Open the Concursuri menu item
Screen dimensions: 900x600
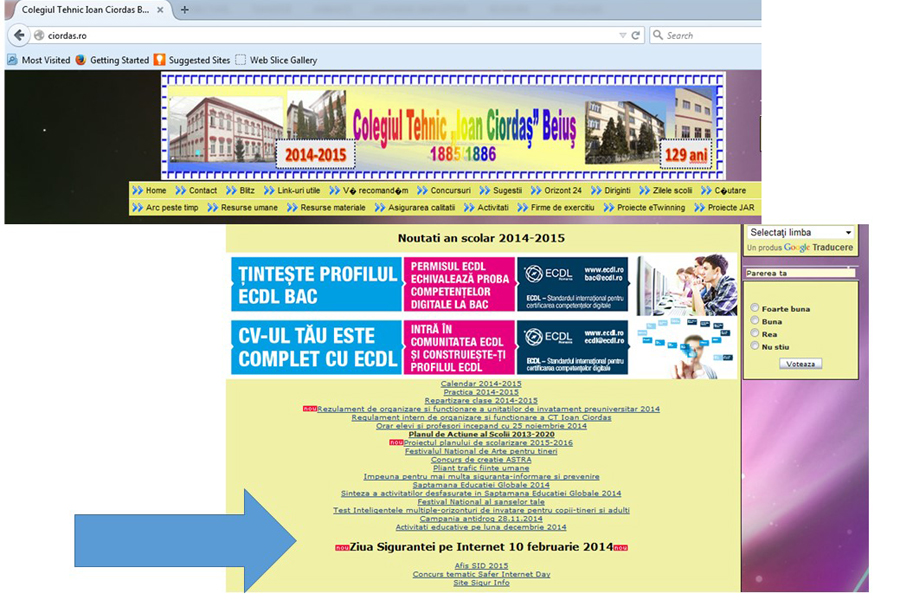tap(444, 191)
